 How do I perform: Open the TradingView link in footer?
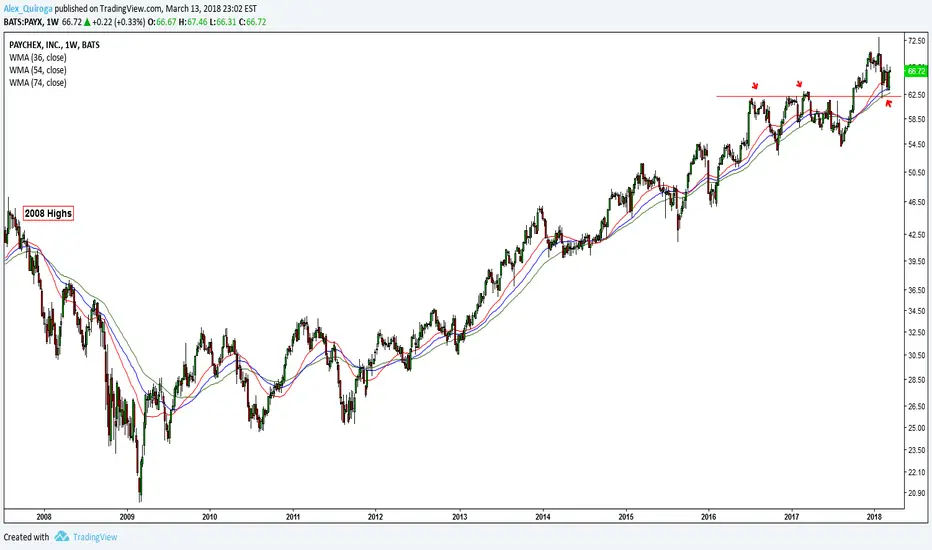[x=95, y=537]
